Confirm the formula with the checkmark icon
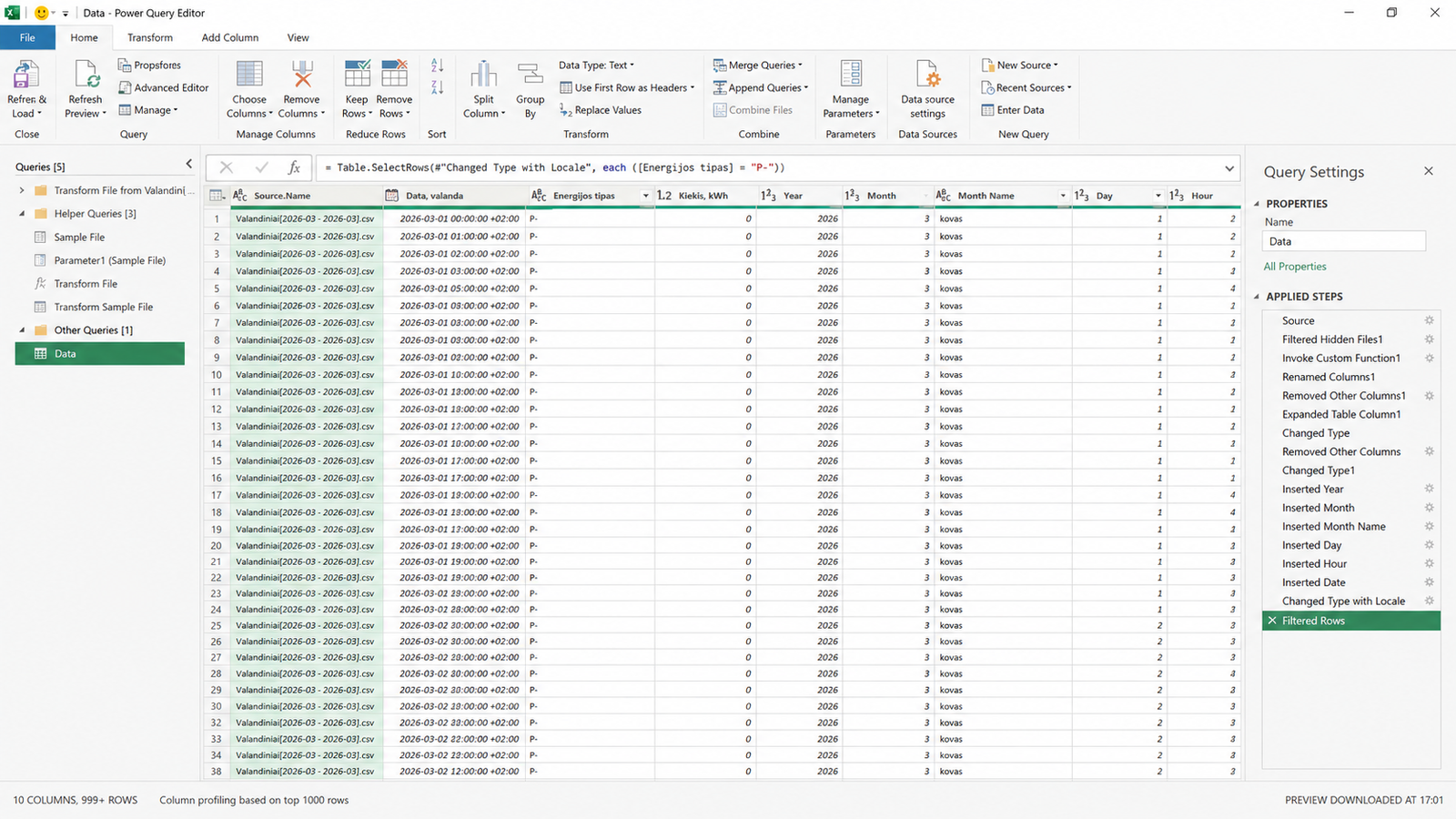 pos(262,167)
